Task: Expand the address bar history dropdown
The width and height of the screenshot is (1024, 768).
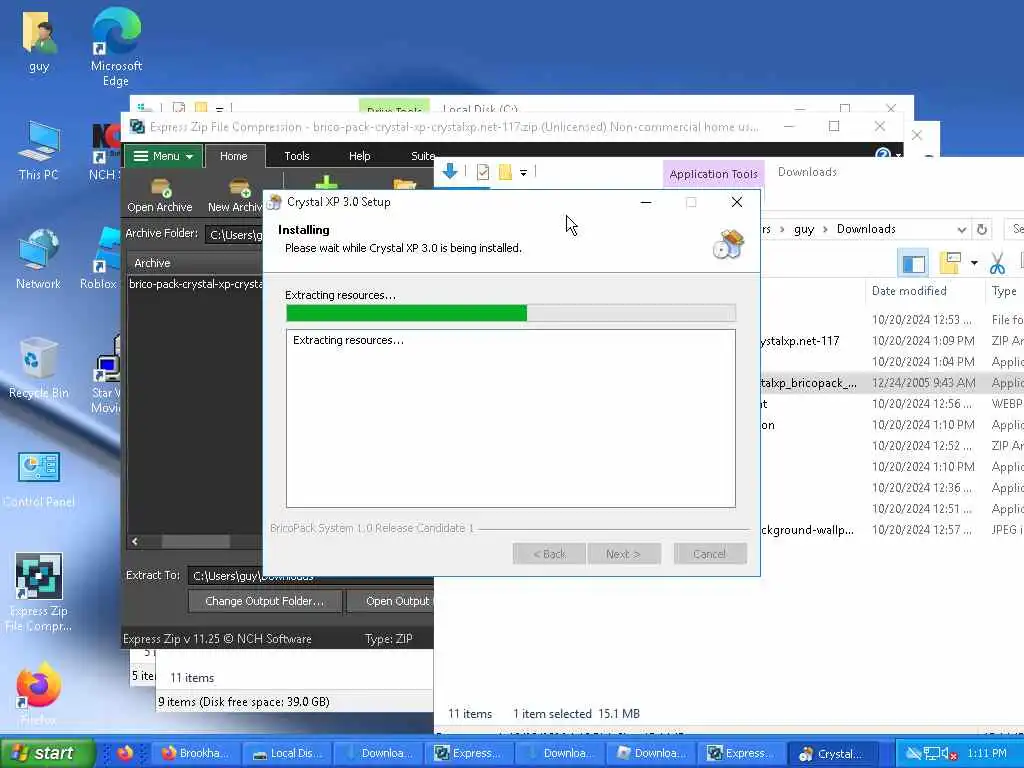Action: (x=961, y=229)
